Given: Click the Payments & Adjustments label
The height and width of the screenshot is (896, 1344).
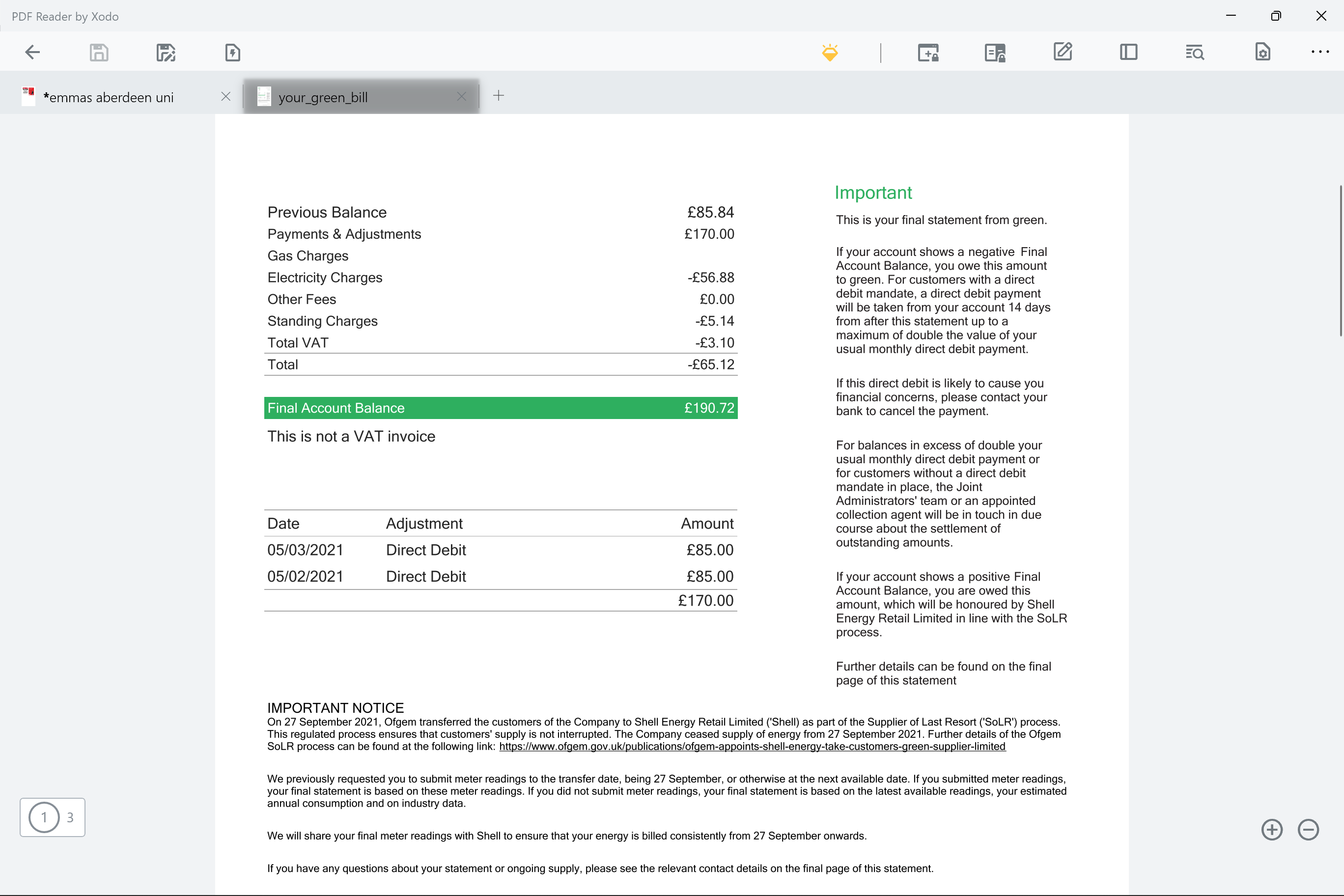Looking at the screenshot, I should pos(344,234).
